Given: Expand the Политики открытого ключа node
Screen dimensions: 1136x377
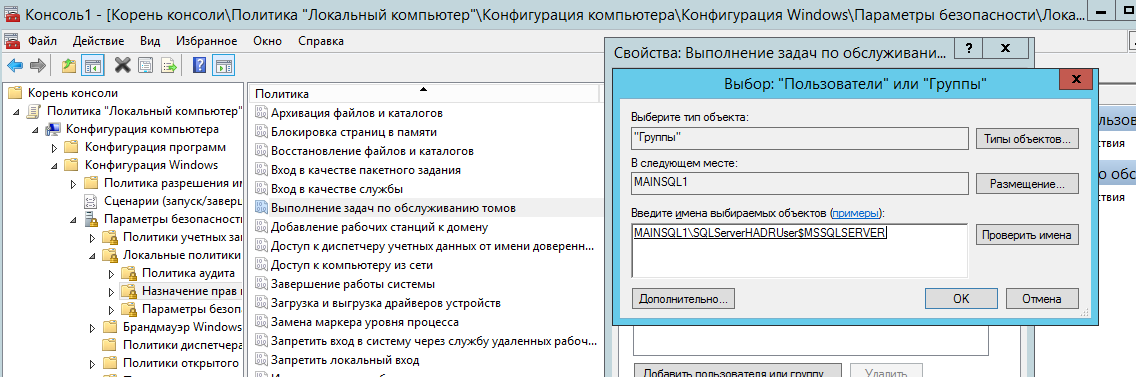Looking at the screenshot, I should point(91,363).
